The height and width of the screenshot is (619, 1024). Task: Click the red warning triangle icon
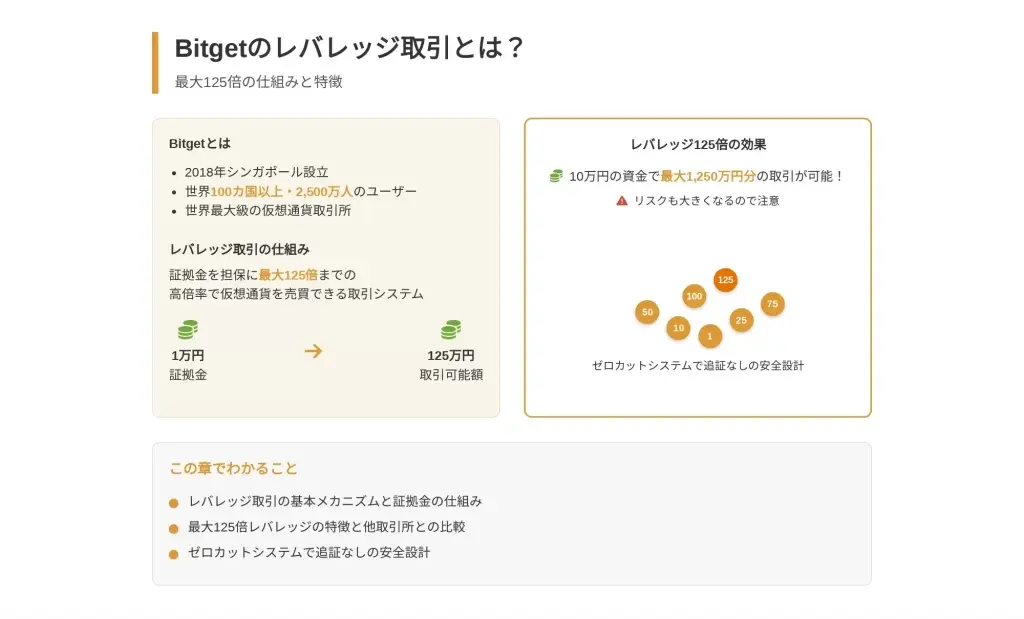pyautogui.click(x=622, y=200)
